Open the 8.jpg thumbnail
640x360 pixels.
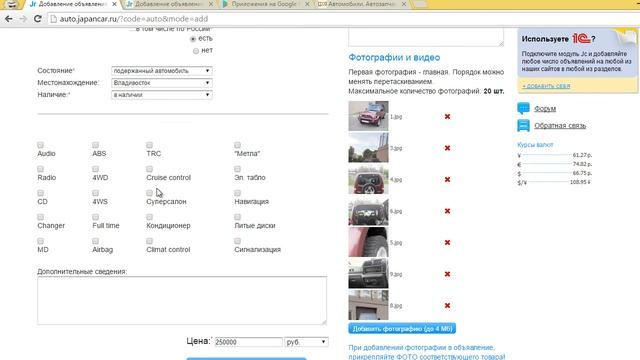[x=368, y=304]
